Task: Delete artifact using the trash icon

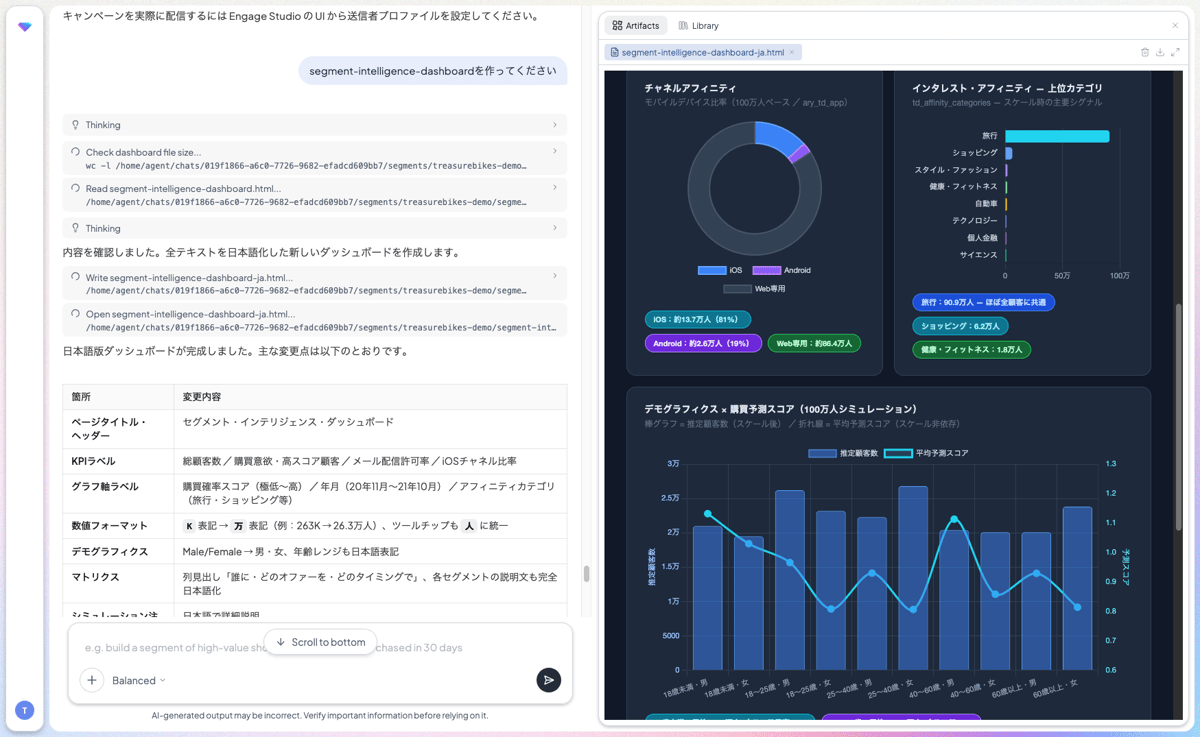Action: [x=1145, y=52]
